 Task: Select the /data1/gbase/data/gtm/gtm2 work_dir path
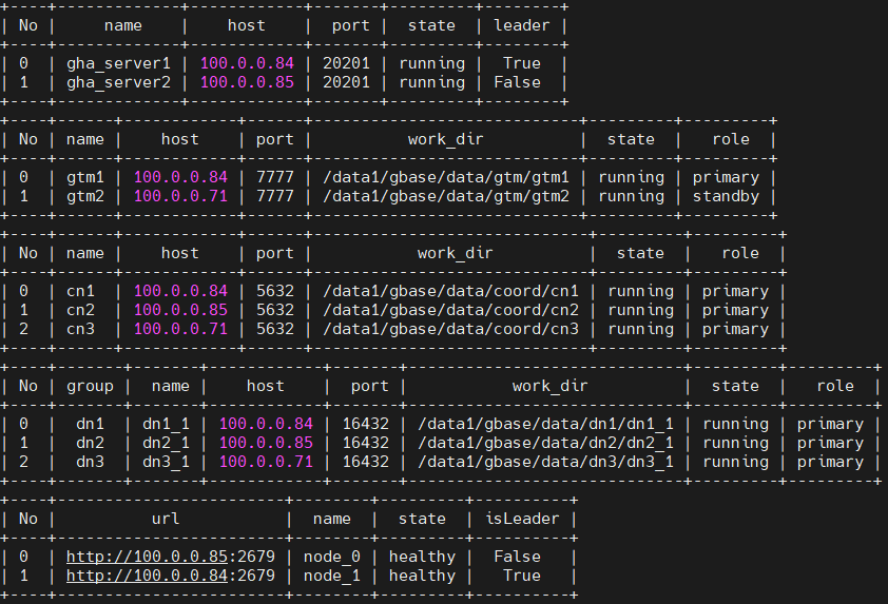point(445,197)
